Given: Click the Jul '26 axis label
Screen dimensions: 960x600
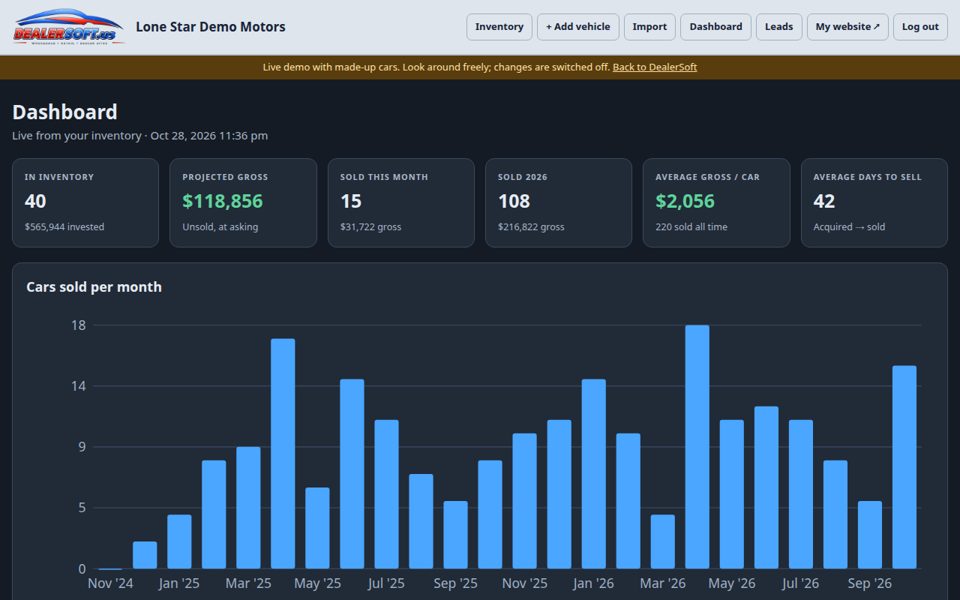Looking at the screenshot, I should pyautogui.click(x=801, y=583).
